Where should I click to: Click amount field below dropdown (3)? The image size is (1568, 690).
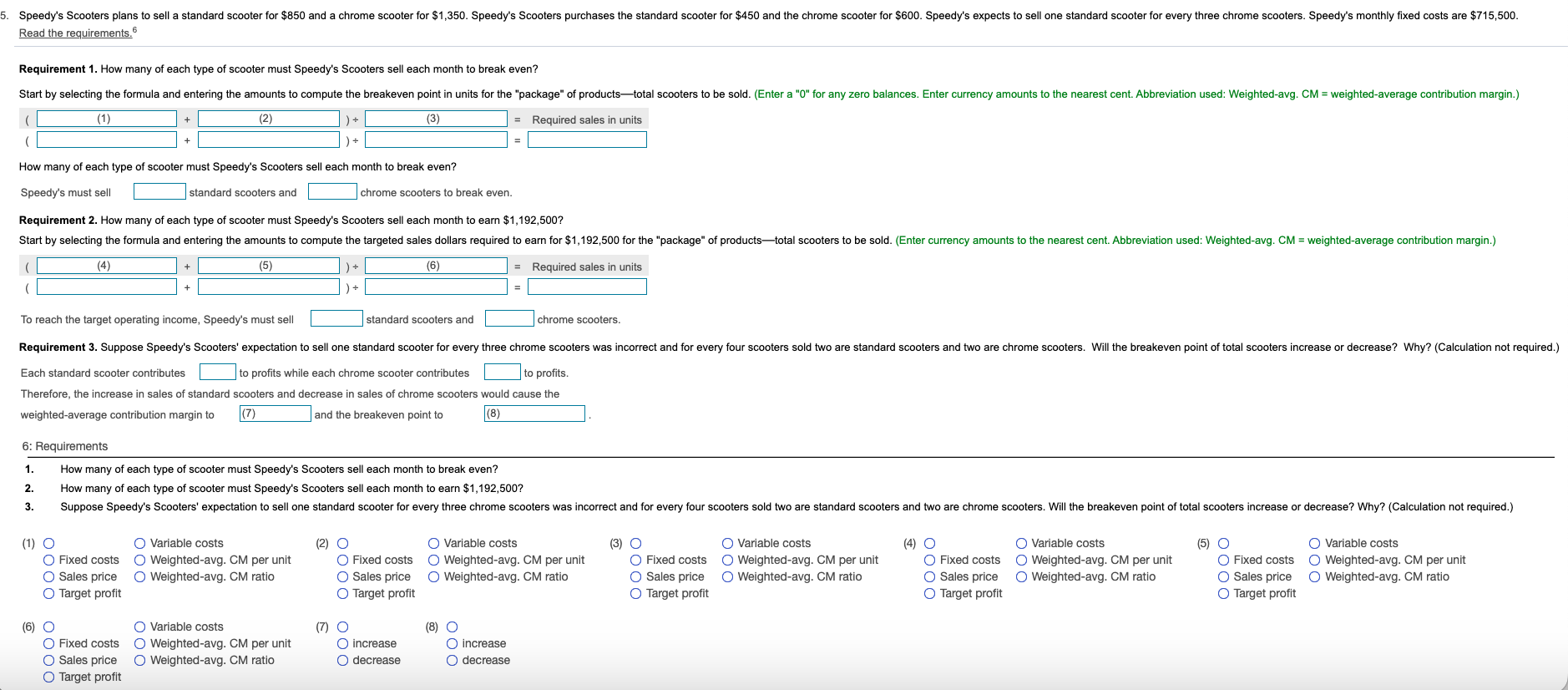pyautogui.click(x=436, y=140)
